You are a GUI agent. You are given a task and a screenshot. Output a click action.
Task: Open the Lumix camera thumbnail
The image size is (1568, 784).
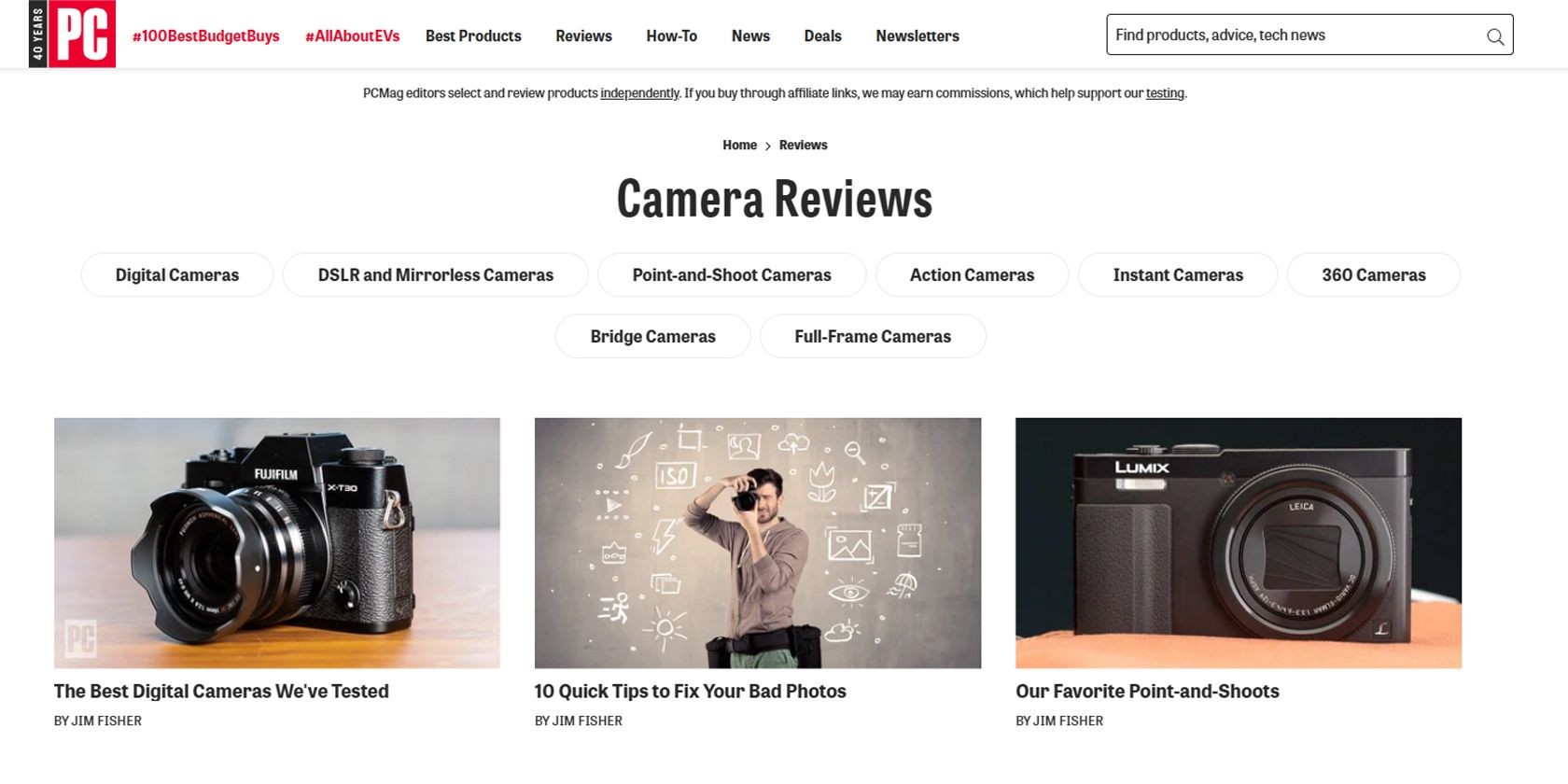coord(1239,542)
